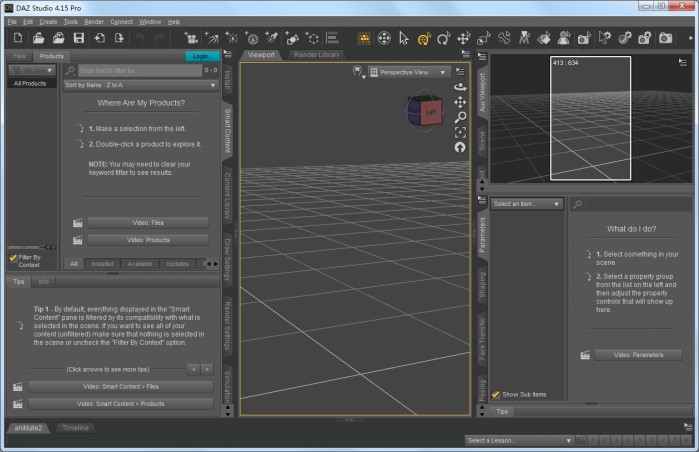Click the Render camera icon
699x452 pixels.
[x=666, y=38]
